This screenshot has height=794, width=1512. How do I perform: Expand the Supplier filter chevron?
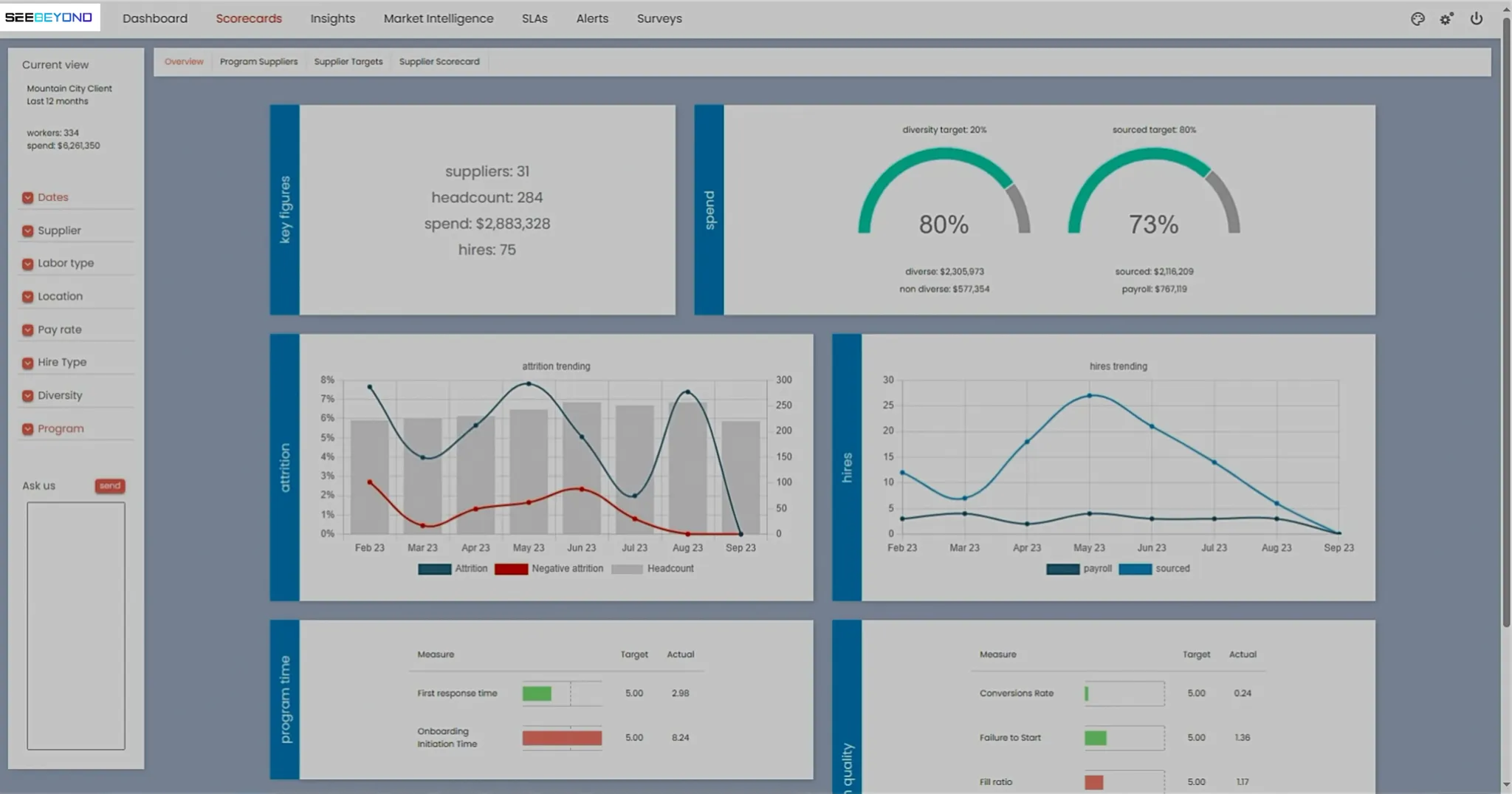tap(27, 230)
